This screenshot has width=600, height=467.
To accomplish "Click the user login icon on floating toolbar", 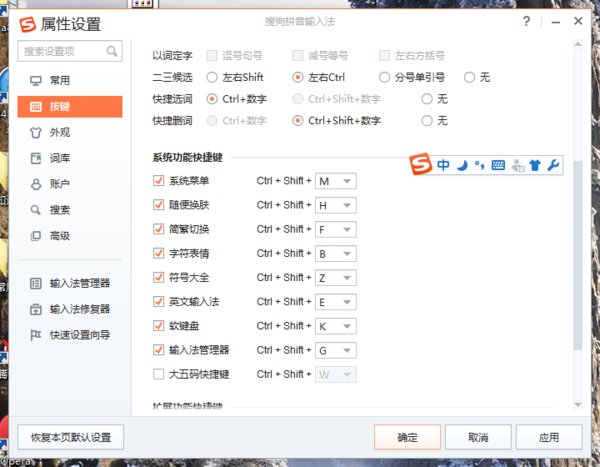I will point(518,166).
